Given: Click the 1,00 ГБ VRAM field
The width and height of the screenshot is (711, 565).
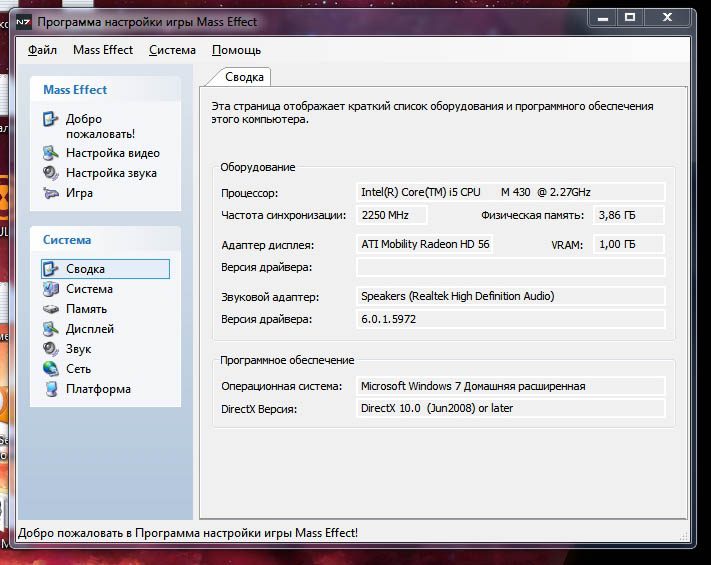Looking at the screenshot, I should coord(629,244).
